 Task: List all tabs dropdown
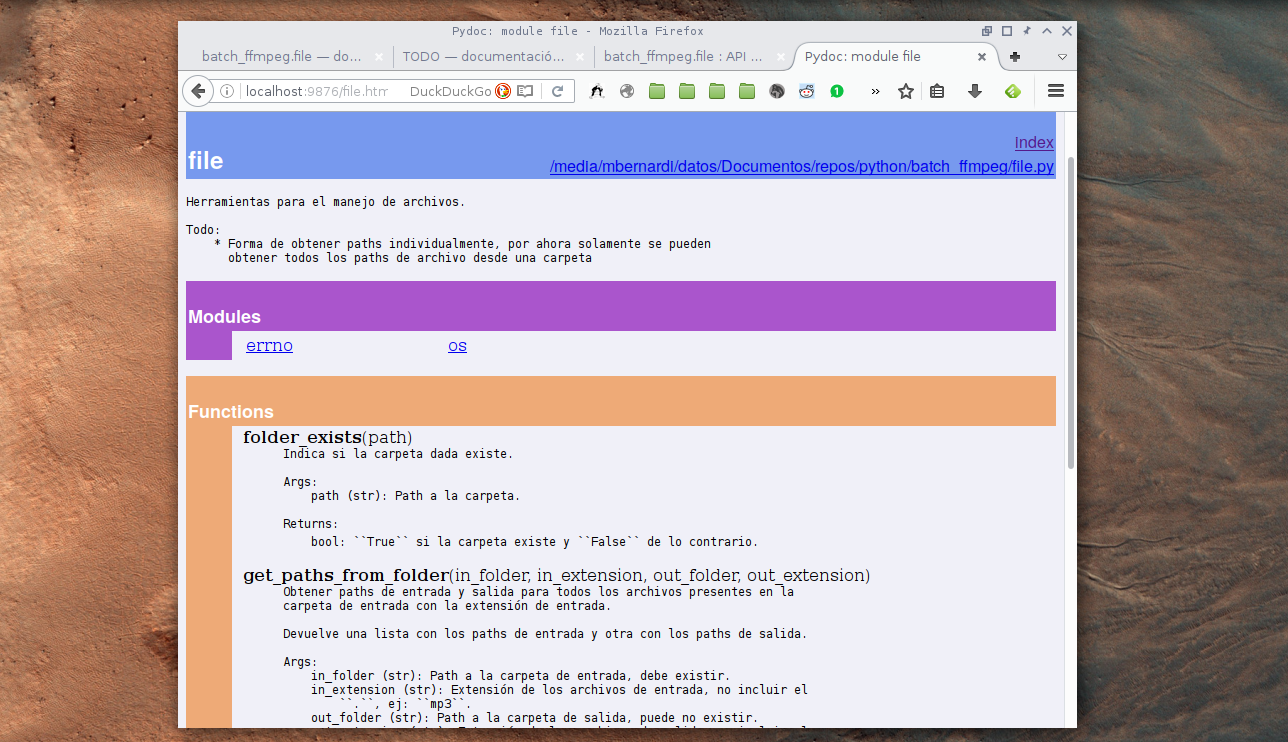[x=1062, y=57]
